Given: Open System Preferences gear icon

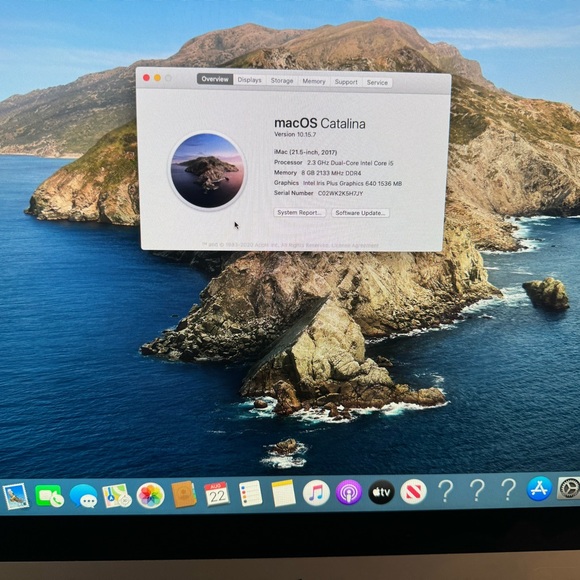Looking at the screenshot, I should [569, 488].
